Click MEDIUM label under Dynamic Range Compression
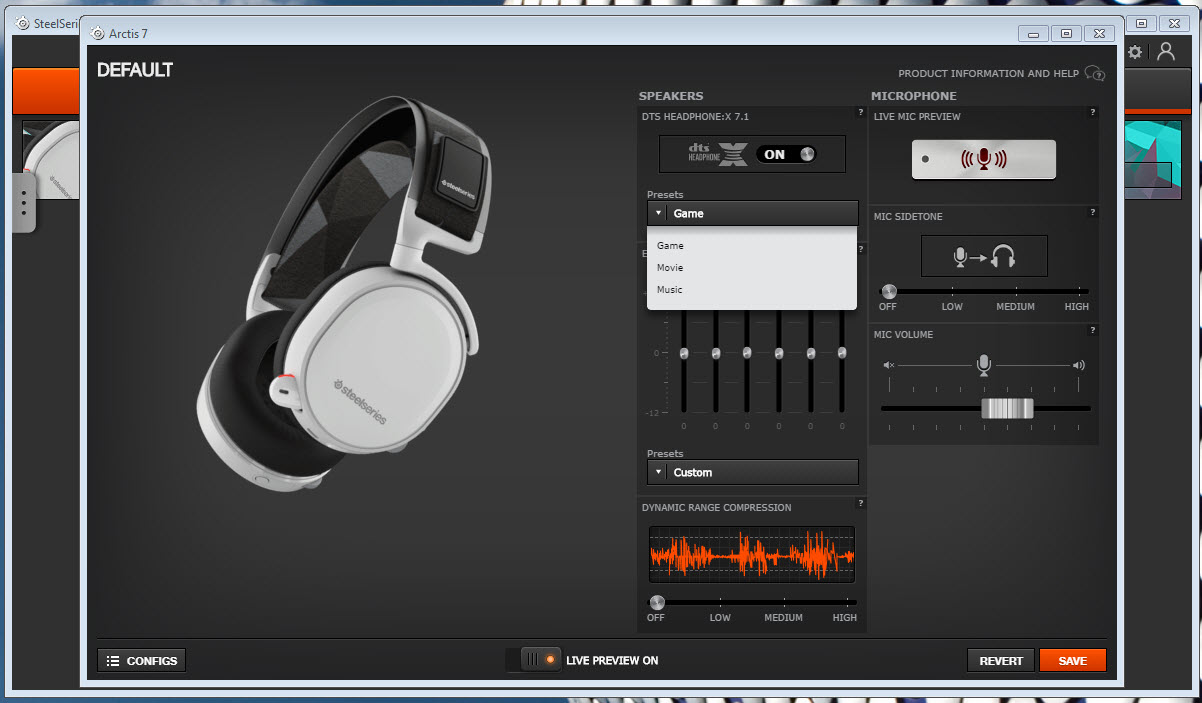The width and height of the screenshot is (1202, 703). [x=784, y=618]
